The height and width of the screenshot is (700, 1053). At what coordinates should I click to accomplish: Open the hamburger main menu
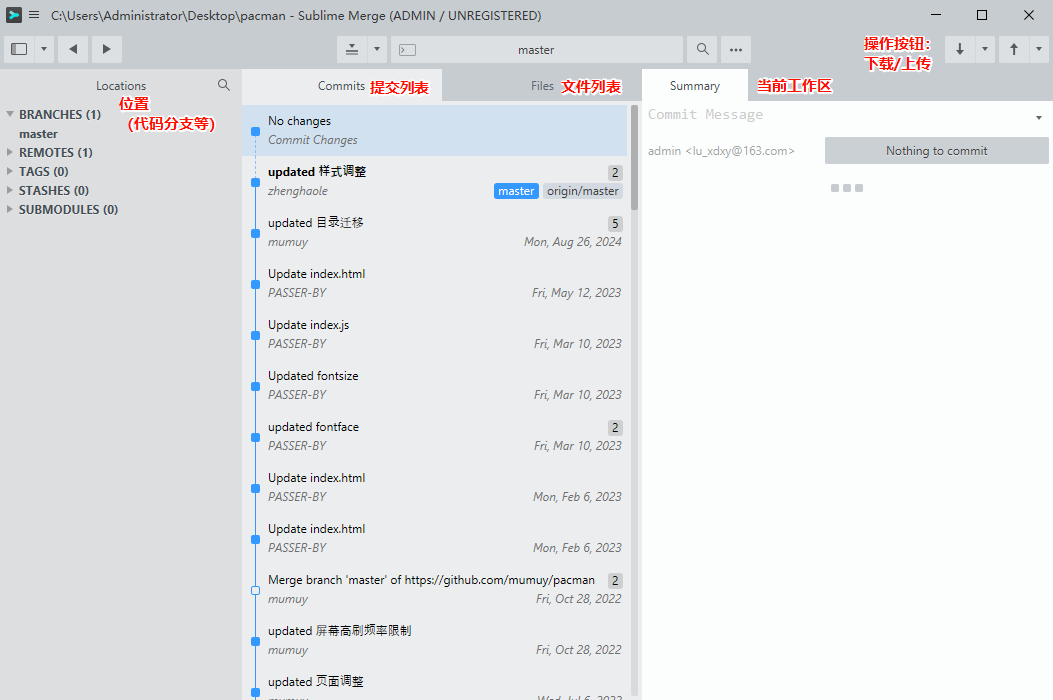click(x=34, y=15)
